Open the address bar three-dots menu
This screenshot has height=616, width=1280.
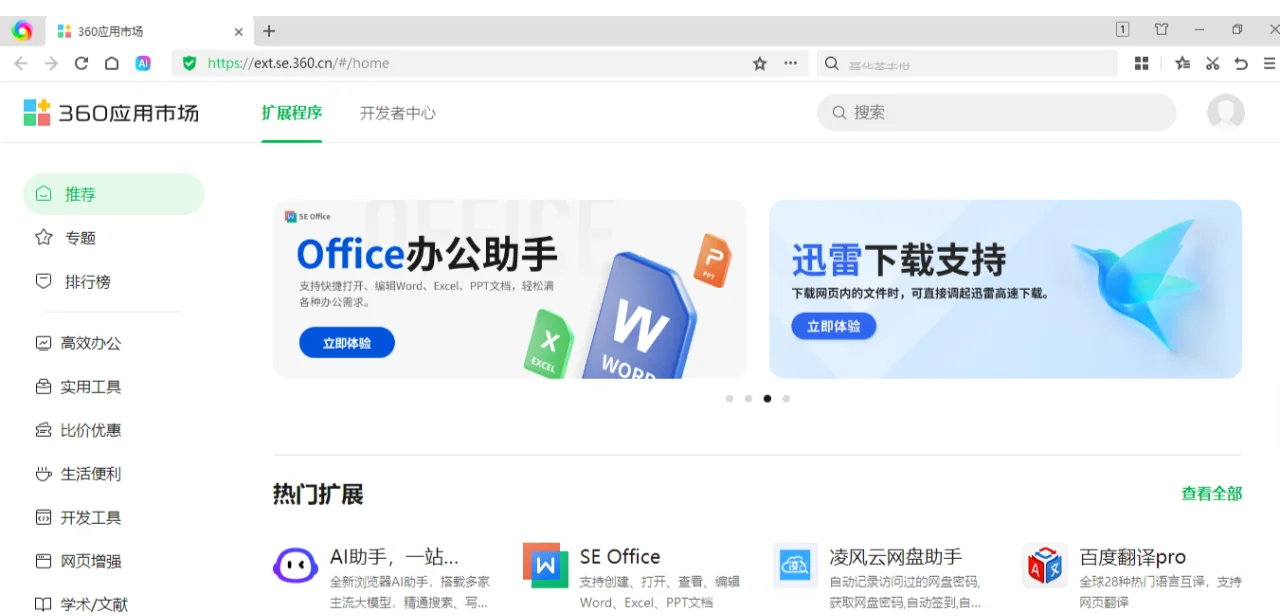[790, 63]
